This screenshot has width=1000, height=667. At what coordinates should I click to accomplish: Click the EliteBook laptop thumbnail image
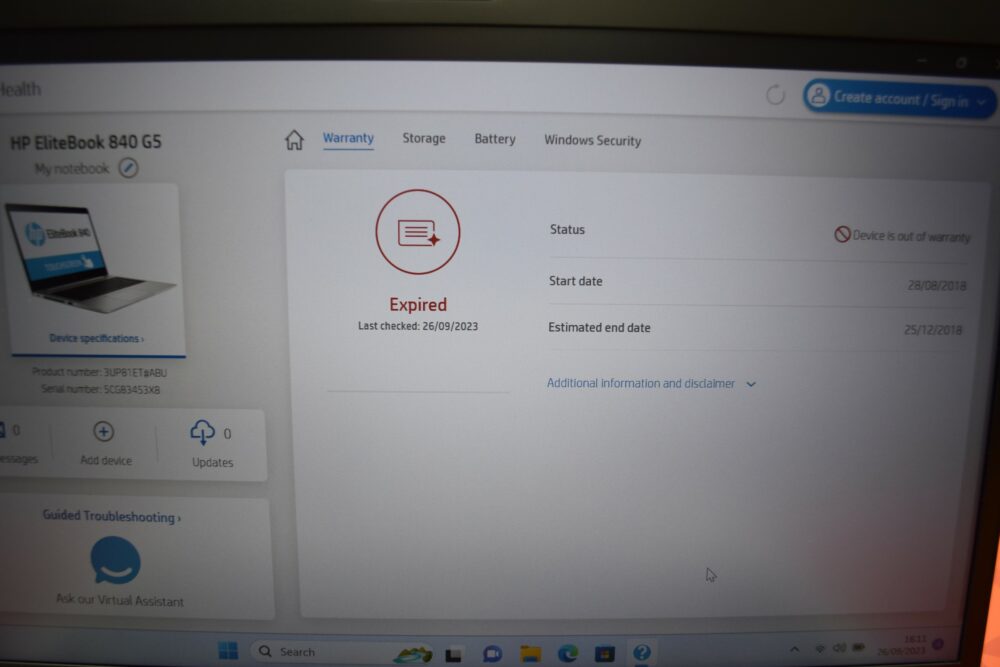pyautogui.click(x=89, y=258)
